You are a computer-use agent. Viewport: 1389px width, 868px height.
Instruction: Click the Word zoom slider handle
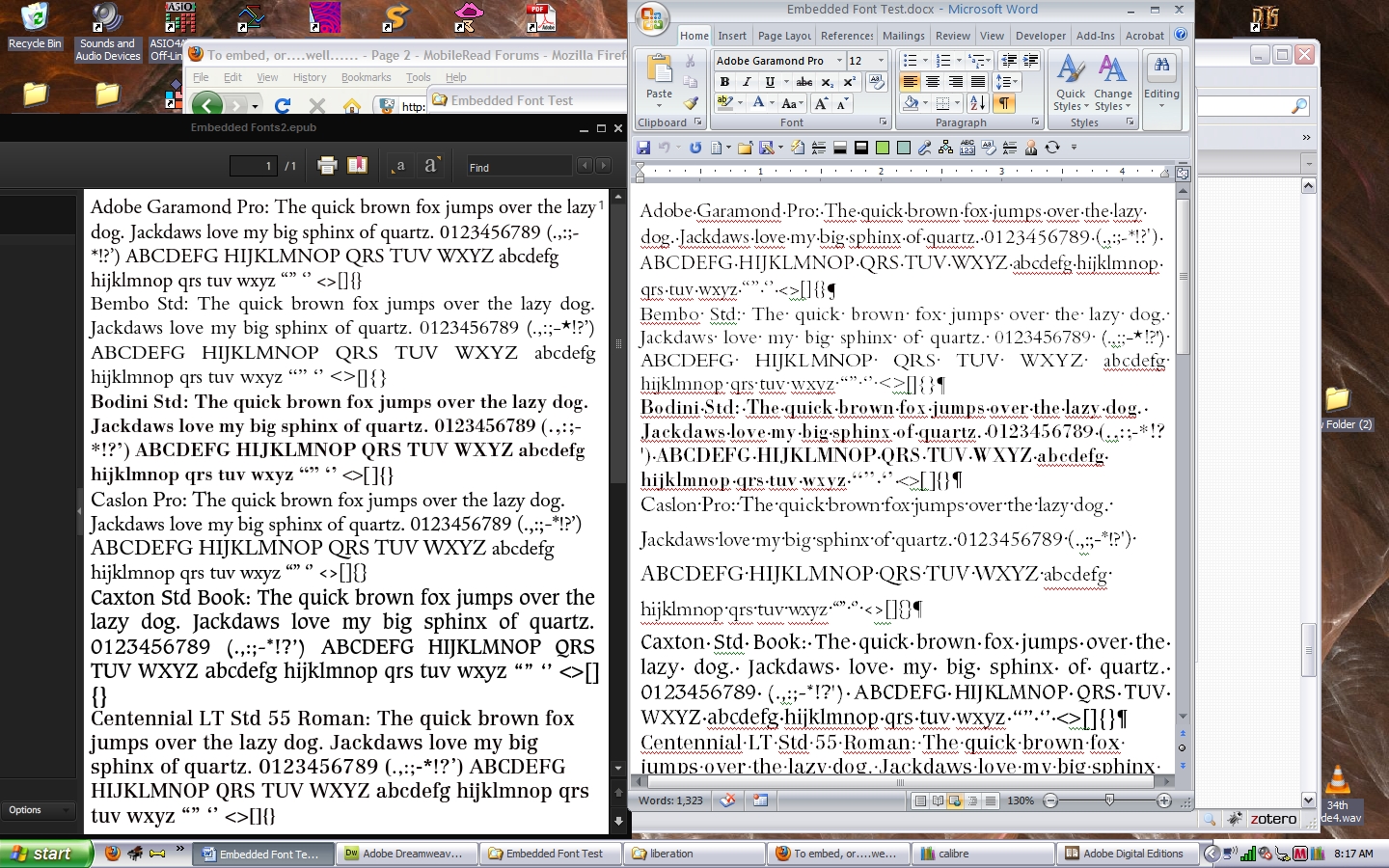coord(1109,800)
